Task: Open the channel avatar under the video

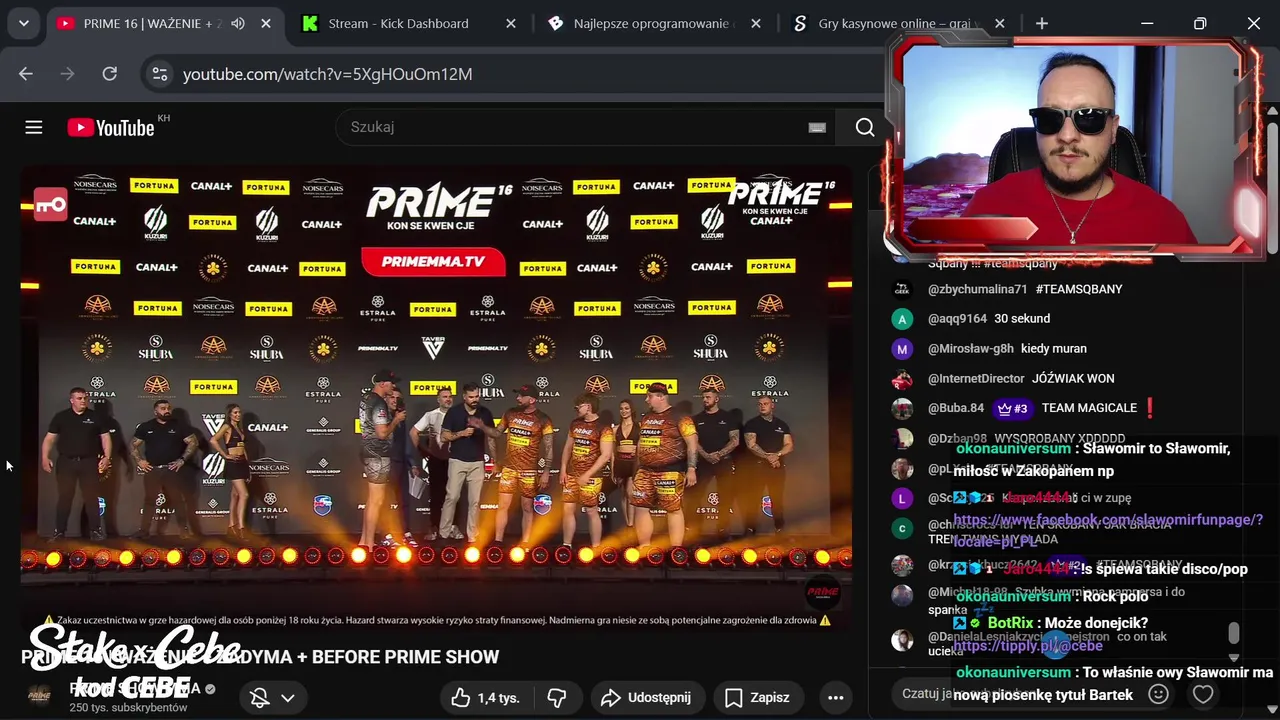Action: (x=40, y=697)
